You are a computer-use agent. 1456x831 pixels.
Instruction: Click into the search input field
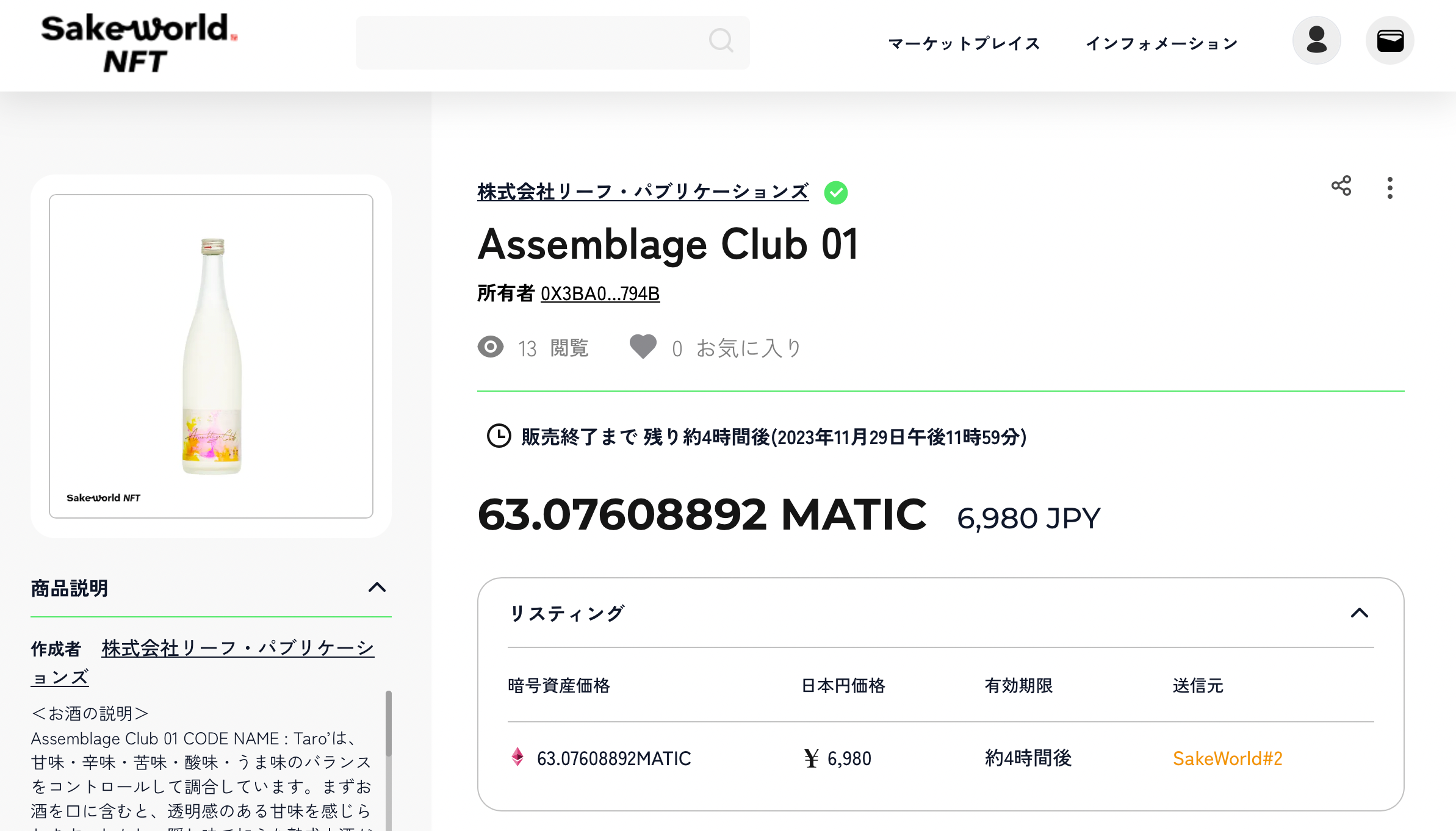click(x=525, y=42)
